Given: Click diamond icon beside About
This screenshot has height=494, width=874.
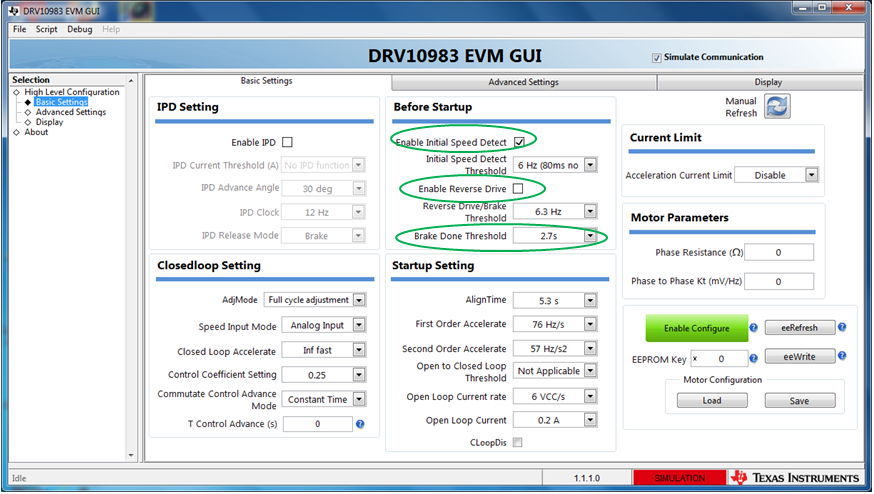Looking at the screenshot, I should [x=16, y=132].
